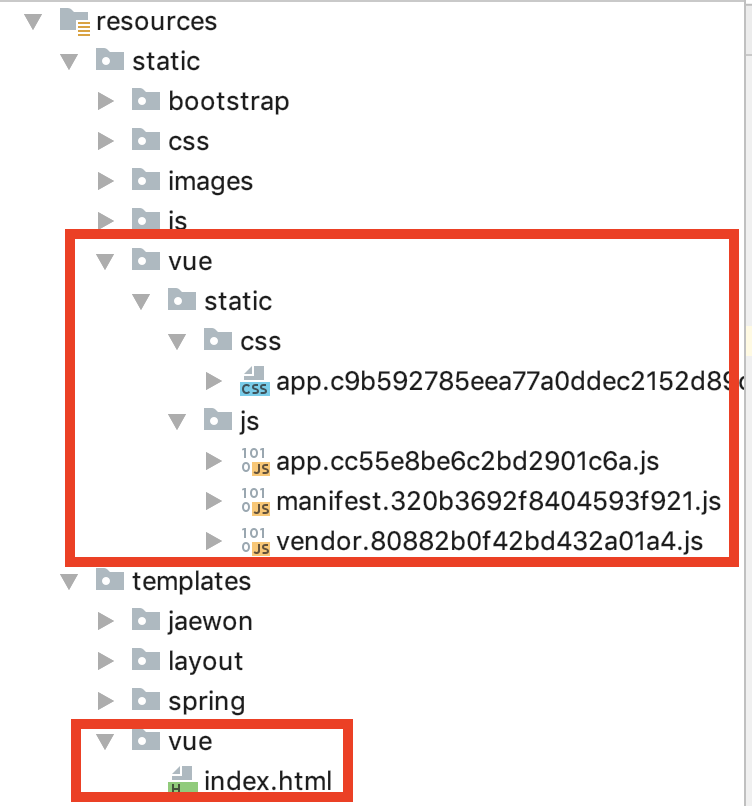Collapse the js folder inside vue static

click(177, 422)
